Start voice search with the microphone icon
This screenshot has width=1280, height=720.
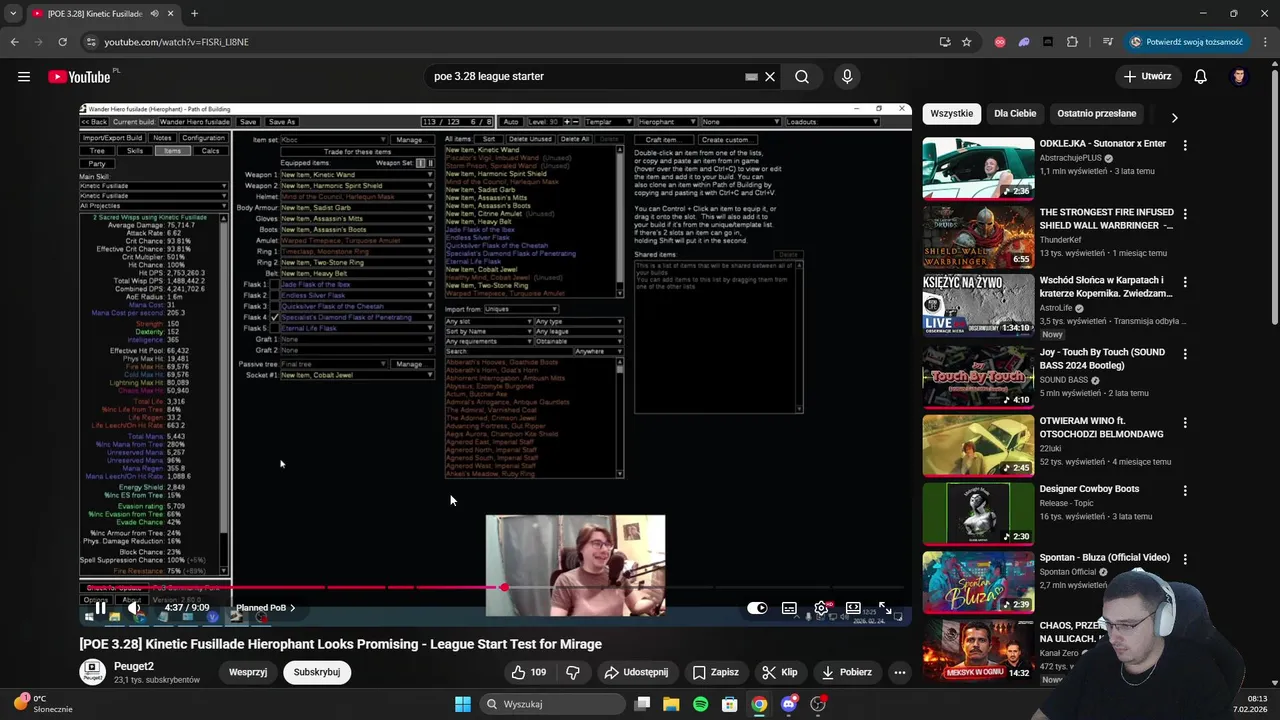(x=847, y=77)
